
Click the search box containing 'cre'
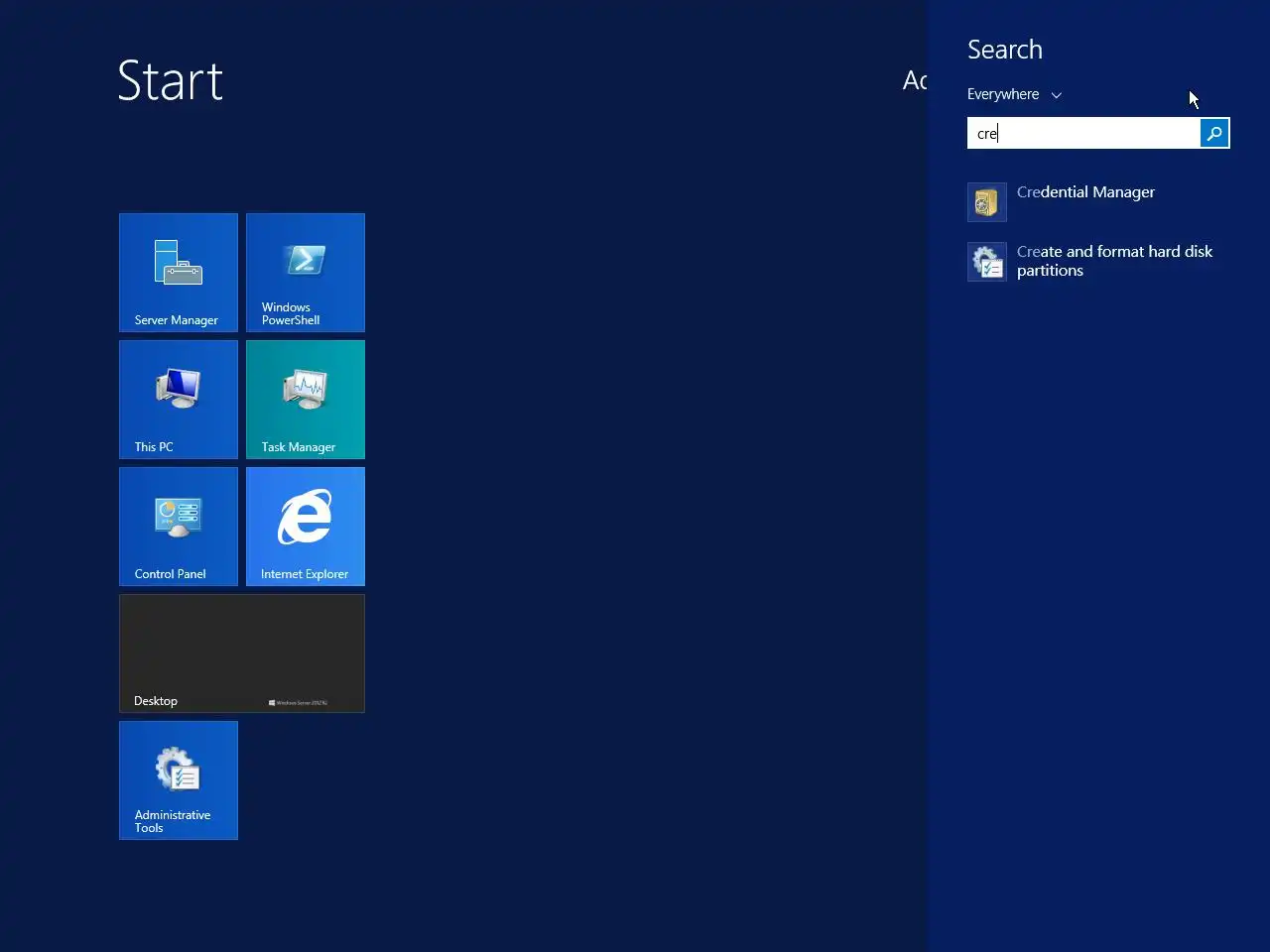click(x=1083, y=133)
